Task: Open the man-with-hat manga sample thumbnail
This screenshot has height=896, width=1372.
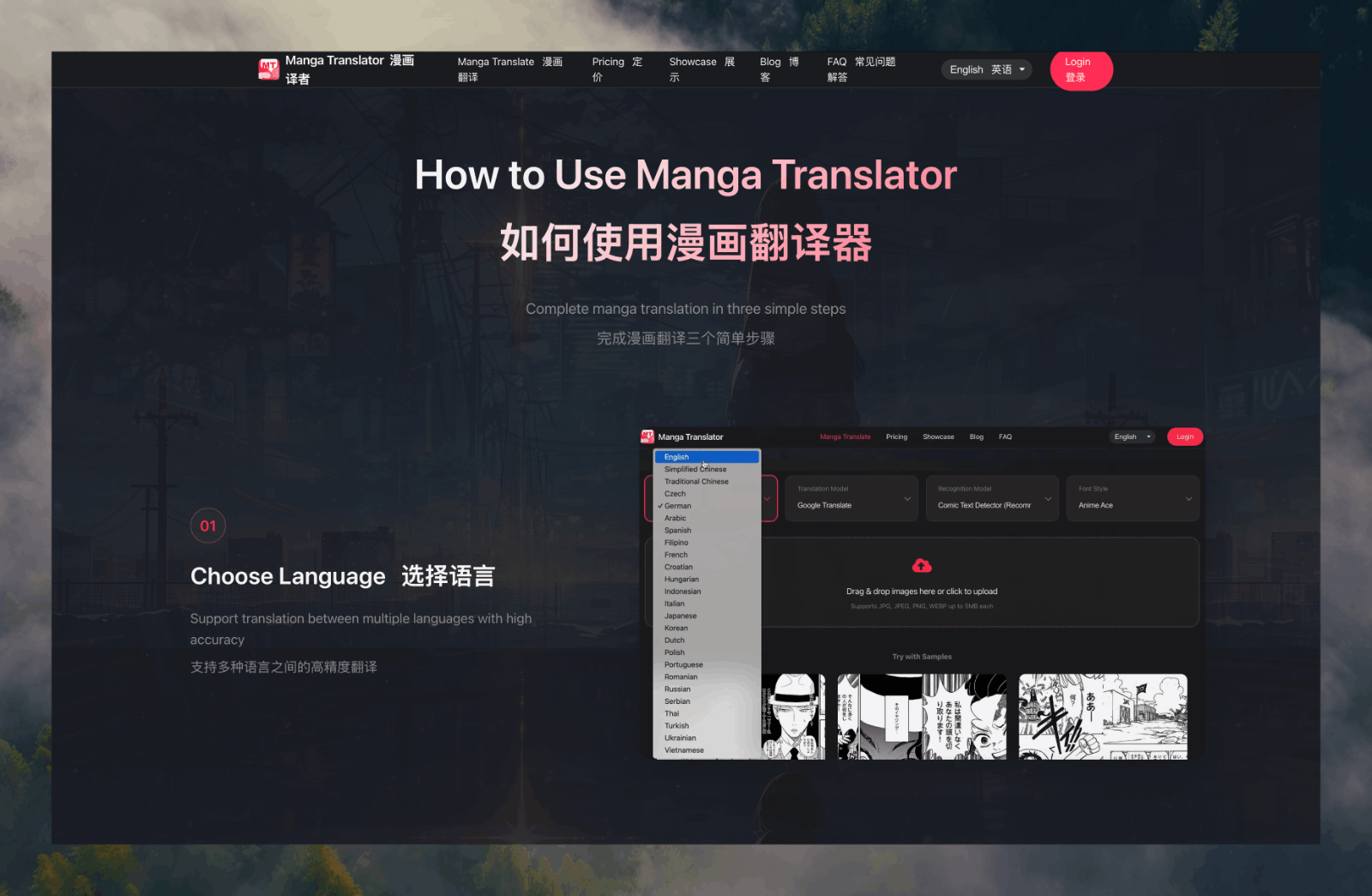Action: [x=793, y=717]
